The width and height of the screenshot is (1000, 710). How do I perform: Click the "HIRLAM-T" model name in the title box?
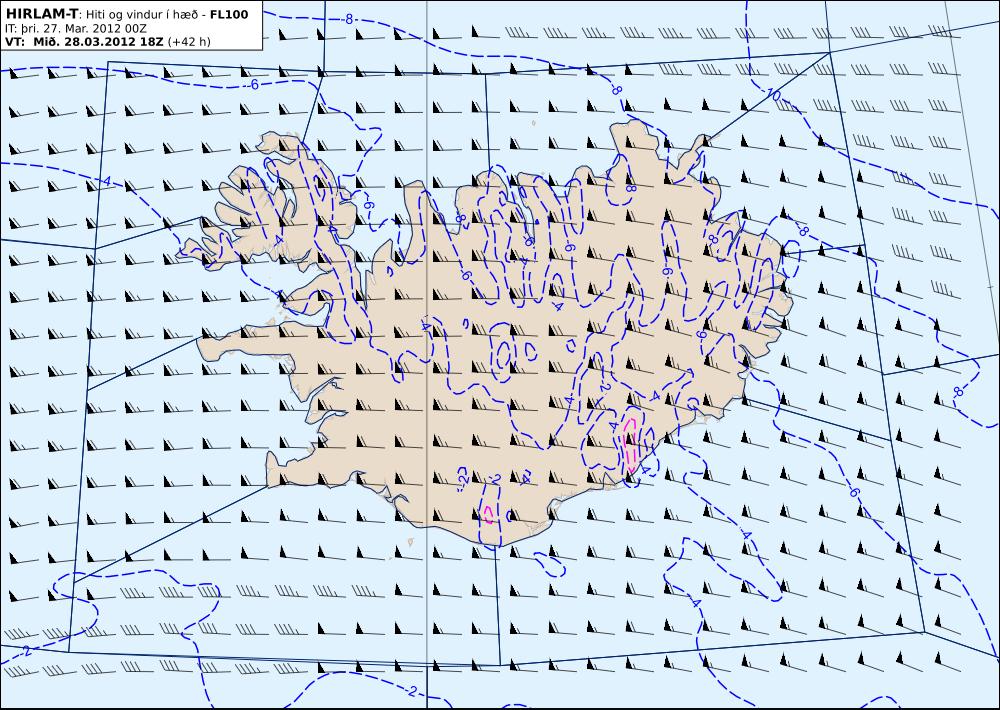(41, 14)
